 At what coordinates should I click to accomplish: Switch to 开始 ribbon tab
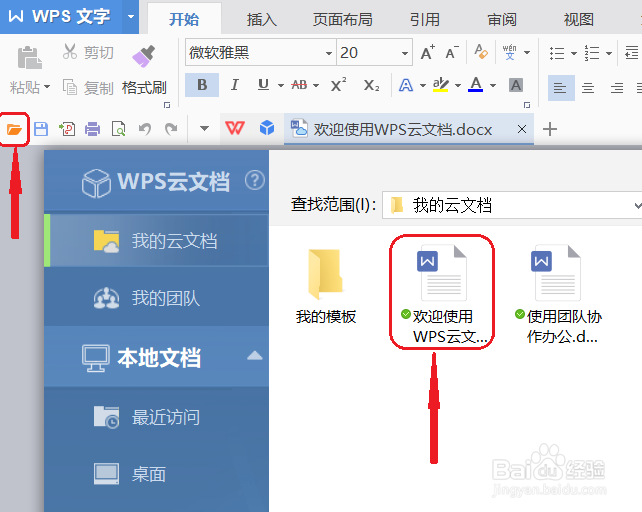(x=184, y=19)
